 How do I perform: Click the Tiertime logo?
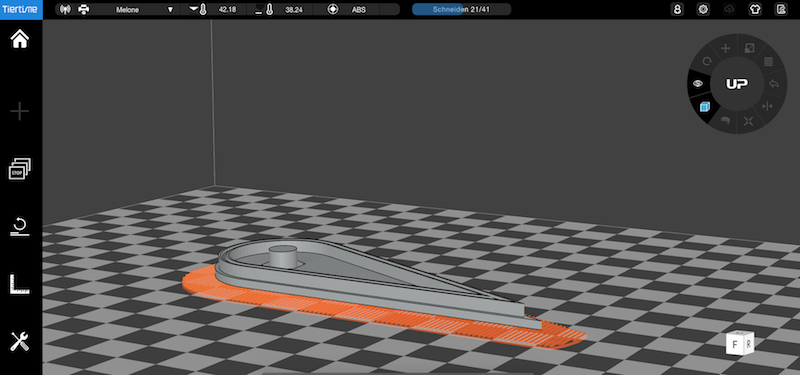click(x=21, y=9)
